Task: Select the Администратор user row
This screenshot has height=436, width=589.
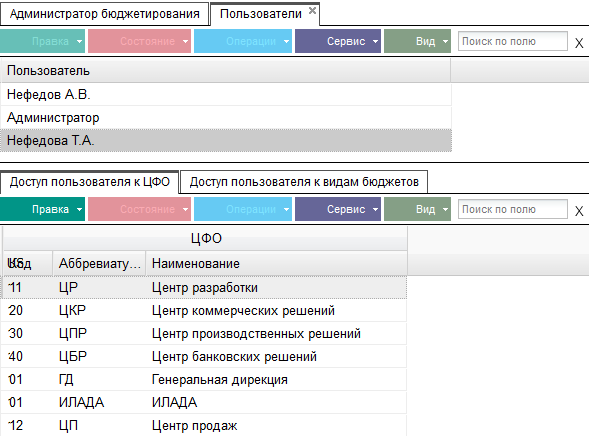Action: [x=226, y=118]
